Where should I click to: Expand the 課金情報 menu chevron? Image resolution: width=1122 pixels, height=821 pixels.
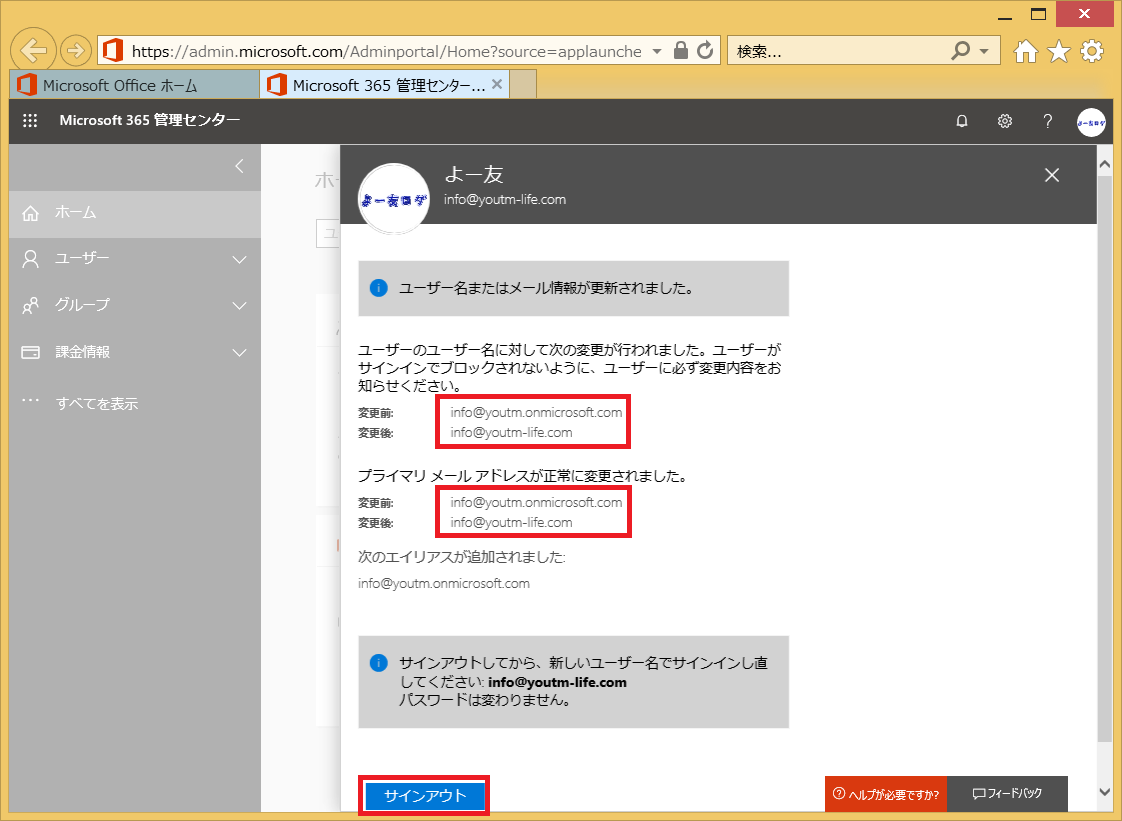click(x=240, y=353)
